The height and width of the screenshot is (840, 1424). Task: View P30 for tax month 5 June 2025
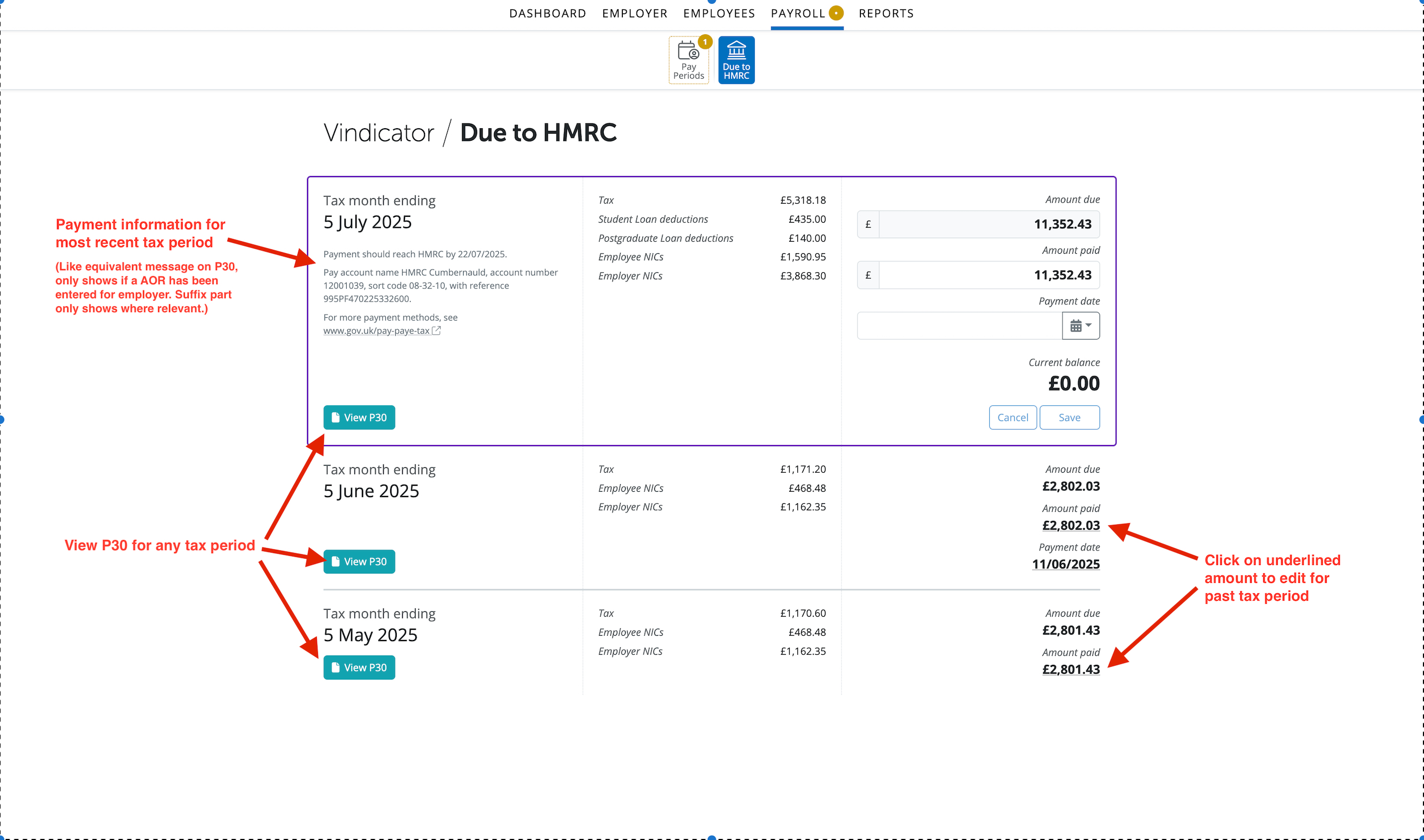(x=359, y=561)
